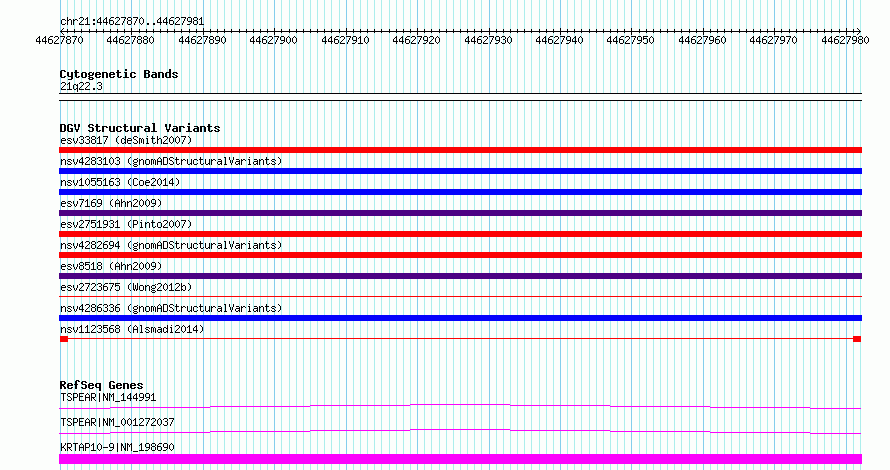Screen dimensions: 890x470
Task: Open gene label KRTAP10-9|NM_198690
Action: [117, 447]
